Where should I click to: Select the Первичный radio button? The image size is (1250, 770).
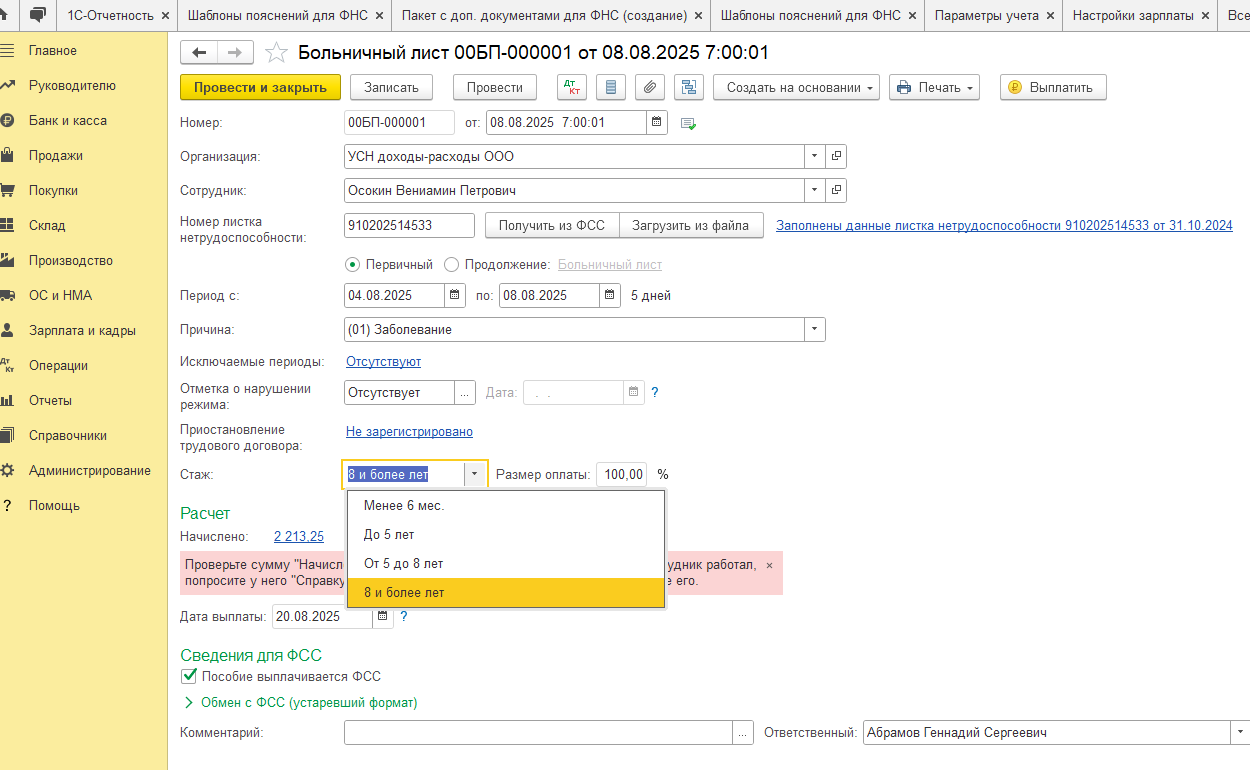coord(352,265)
